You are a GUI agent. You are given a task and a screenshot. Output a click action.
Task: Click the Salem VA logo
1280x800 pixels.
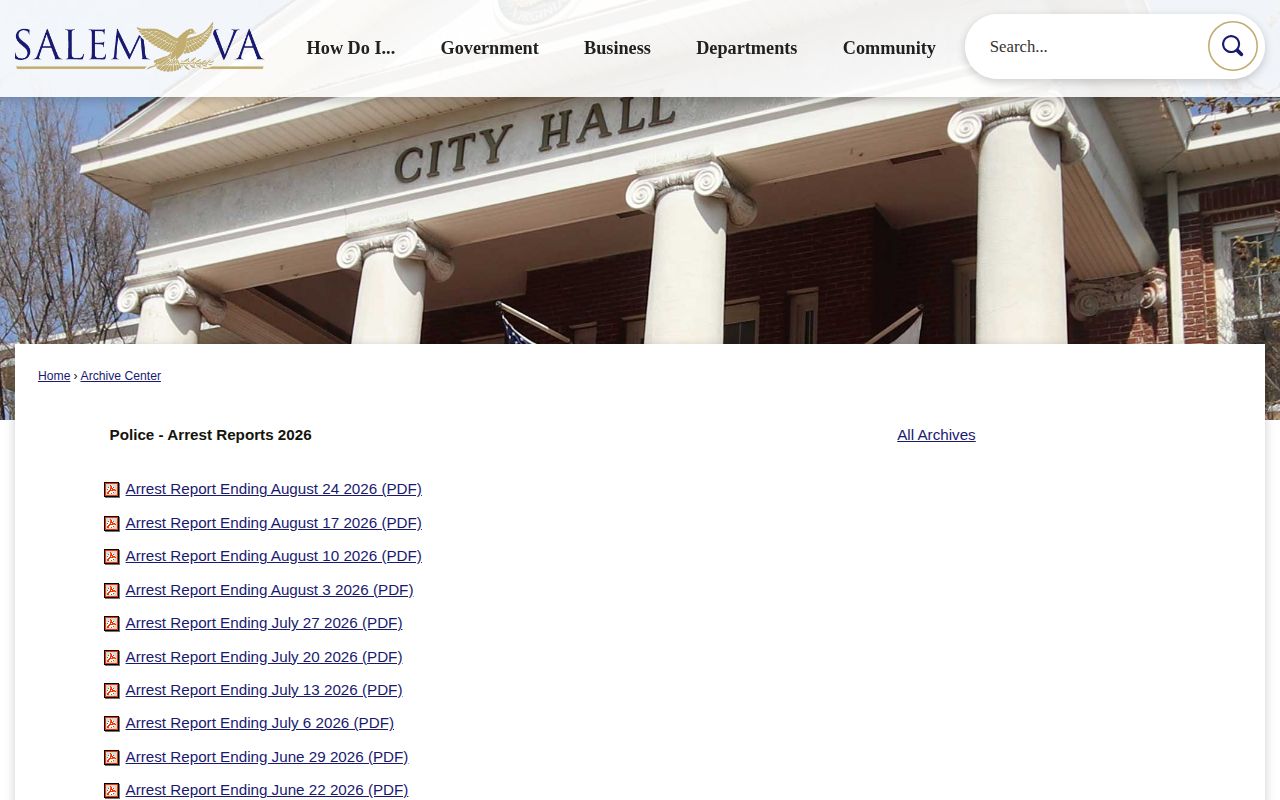pyautogui.click(x=139, y=47)
